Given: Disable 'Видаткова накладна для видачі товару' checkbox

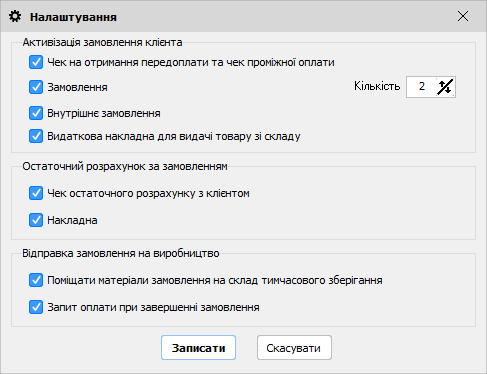Looking at the screenshot, I should click(36, 136).
